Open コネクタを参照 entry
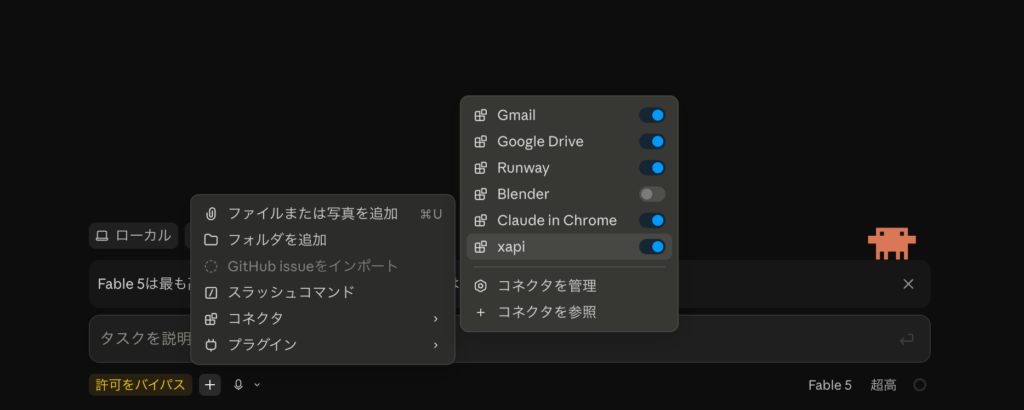The width and height of the screenshot is (1024, 410). pos(569,312)
